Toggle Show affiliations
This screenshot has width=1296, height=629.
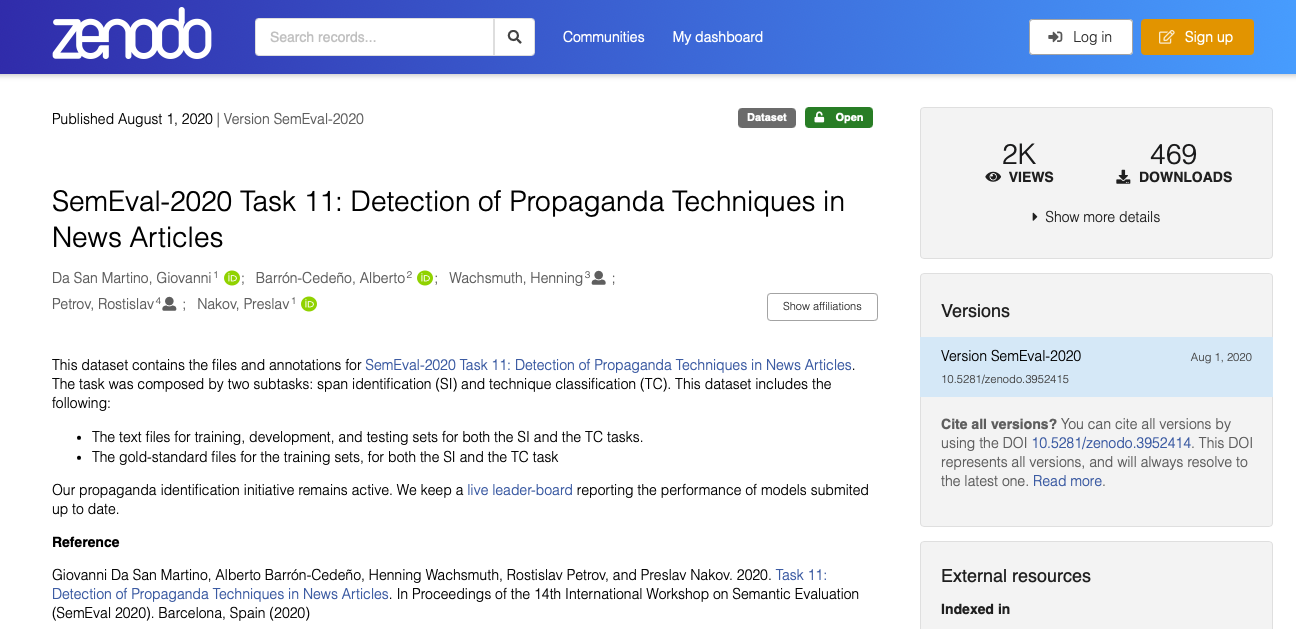pyautogui.click(x=822, y=306)
